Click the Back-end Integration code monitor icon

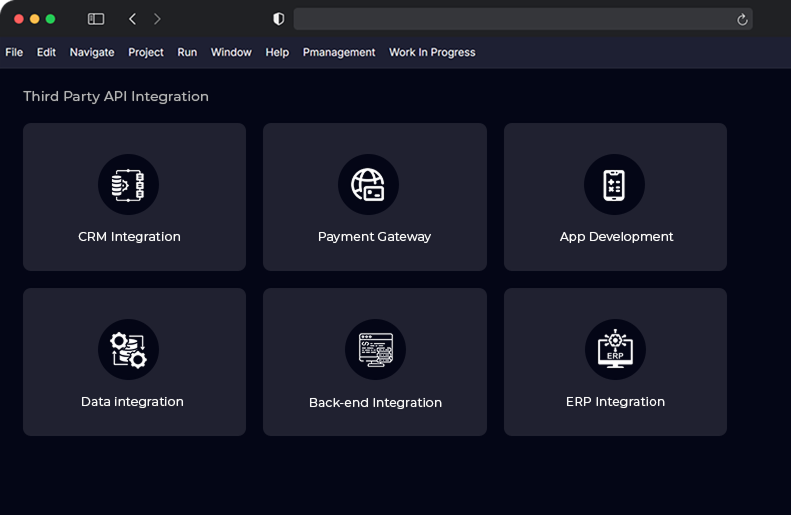click(375, 350)
